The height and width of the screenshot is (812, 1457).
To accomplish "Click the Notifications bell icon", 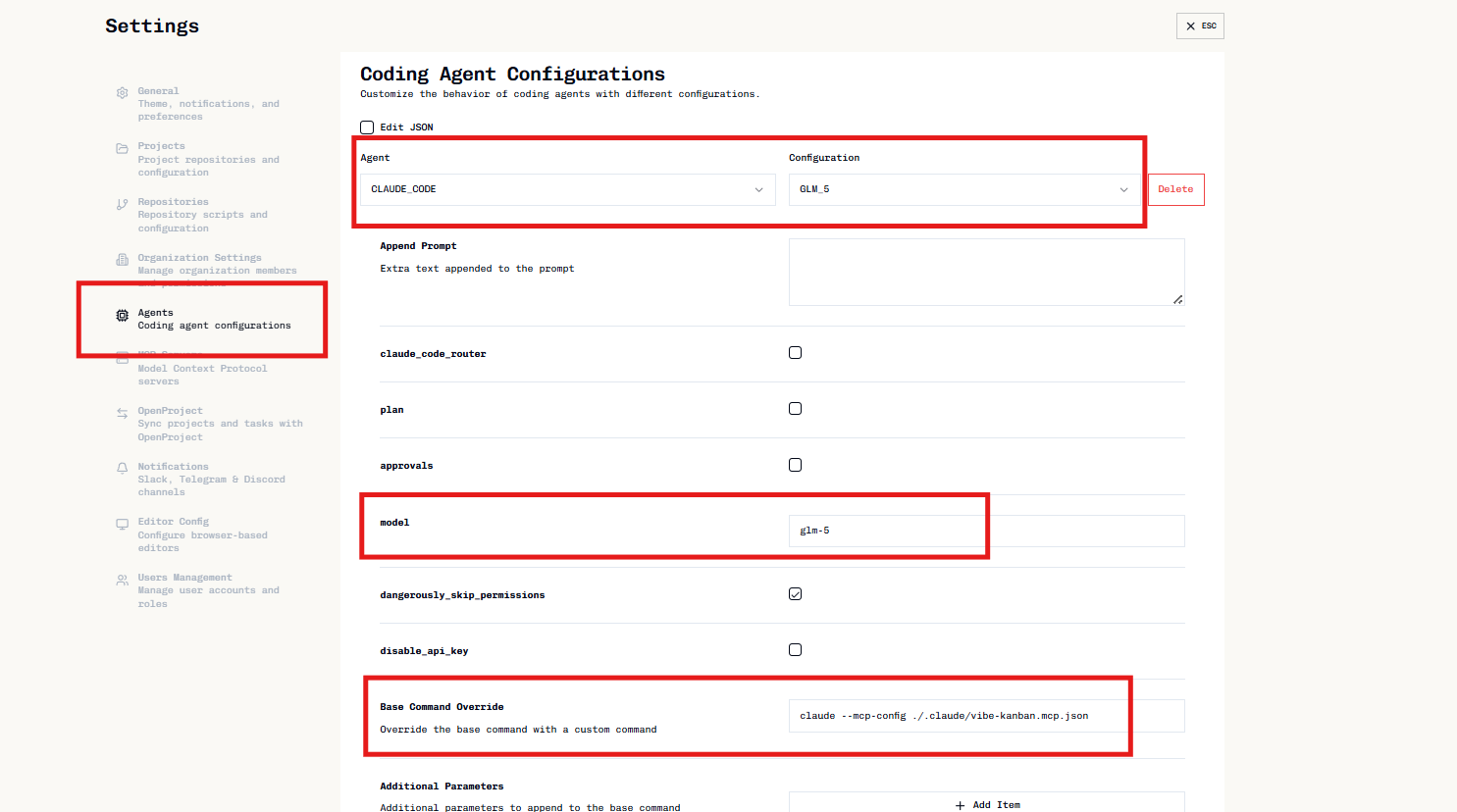I will [122, 469].
